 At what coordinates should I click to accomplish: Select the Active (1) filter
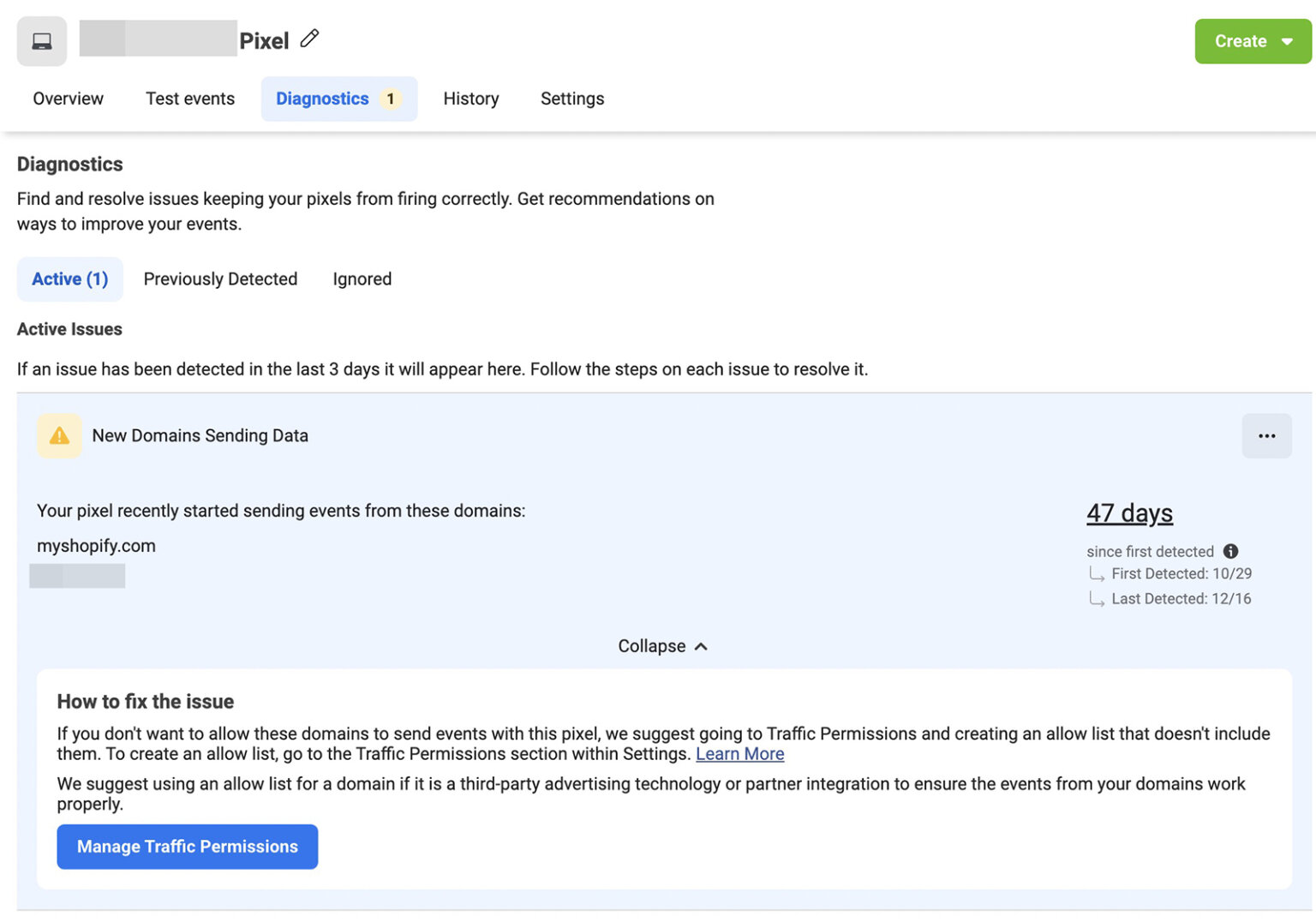(69, 278)
